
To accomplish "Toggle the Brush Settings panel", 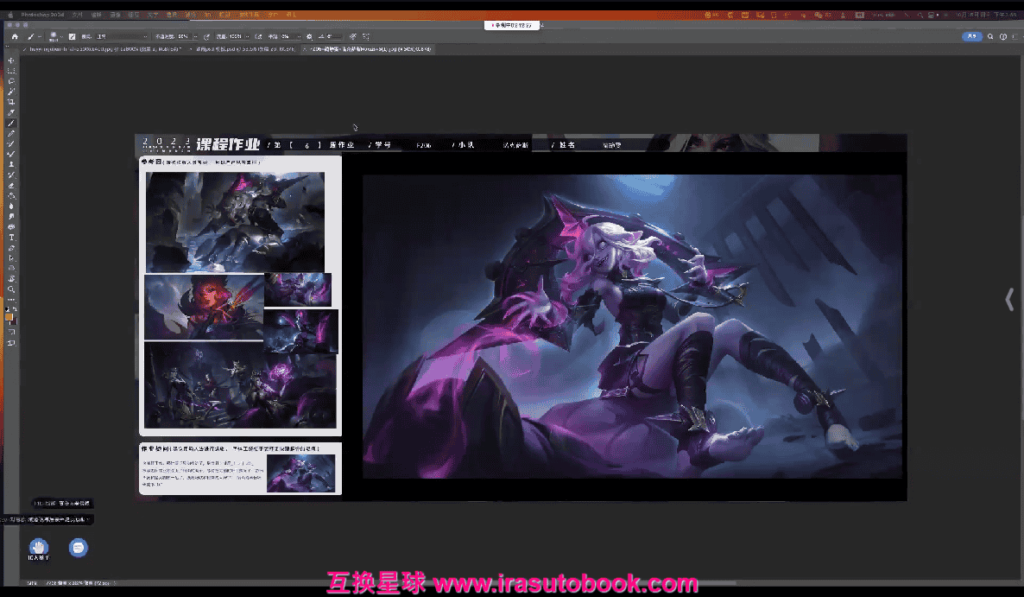I will click(72, 37).
